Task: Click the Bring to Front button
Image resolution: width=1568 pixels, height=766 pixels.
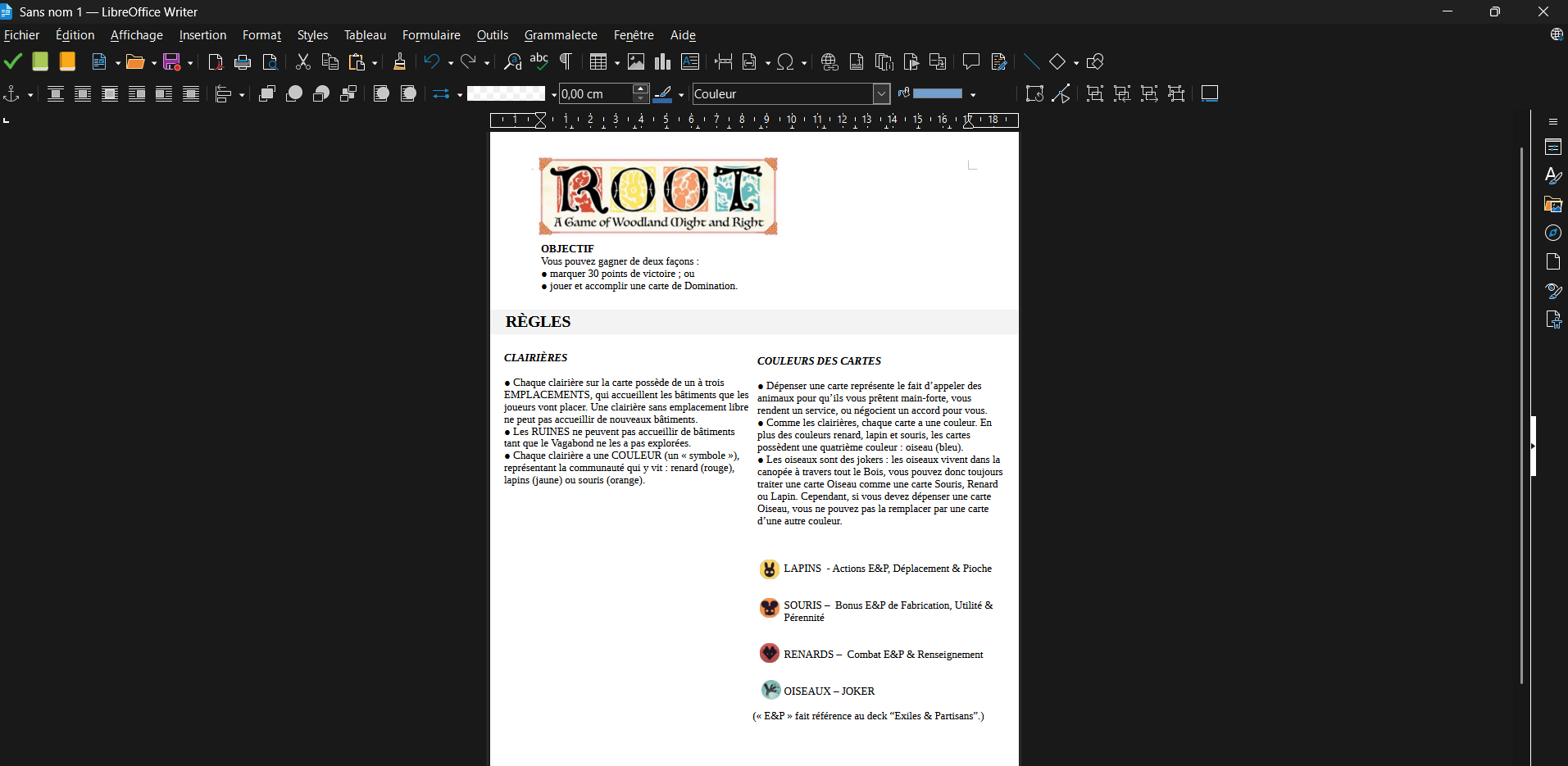Action: (266, 94)
